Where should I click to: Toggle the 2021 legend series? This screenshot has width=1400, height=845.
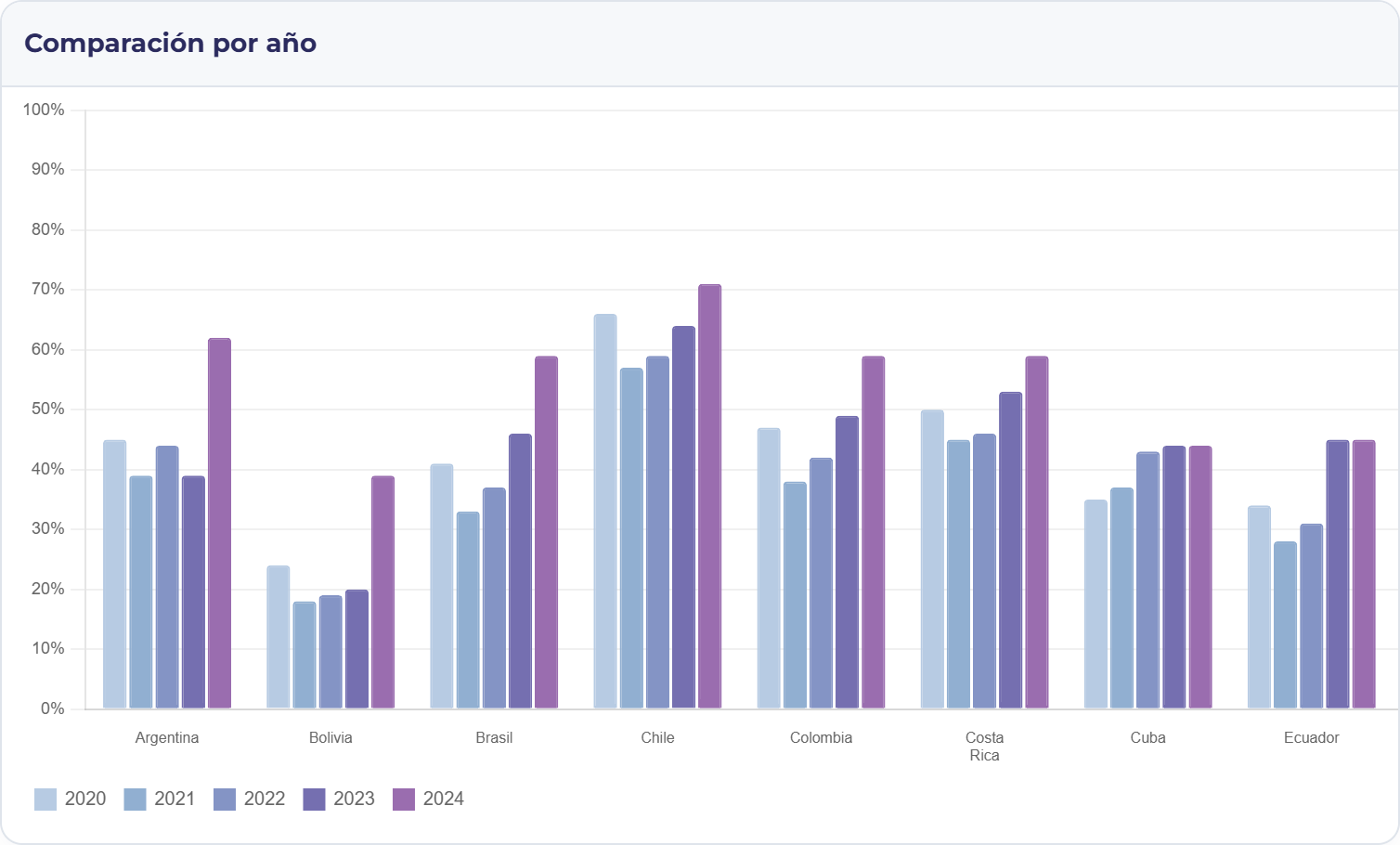(160, 799)
